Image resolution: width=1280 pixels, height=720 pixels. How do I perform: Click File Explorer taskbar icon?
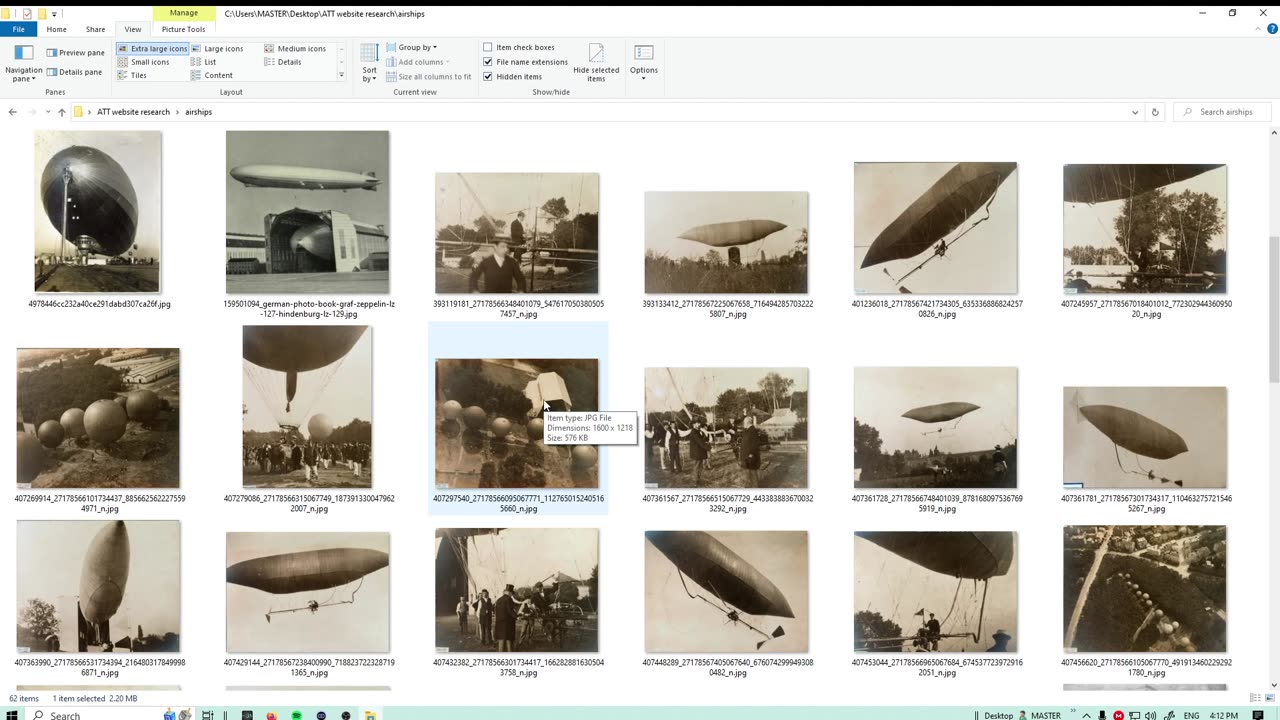tap(370, 715)
